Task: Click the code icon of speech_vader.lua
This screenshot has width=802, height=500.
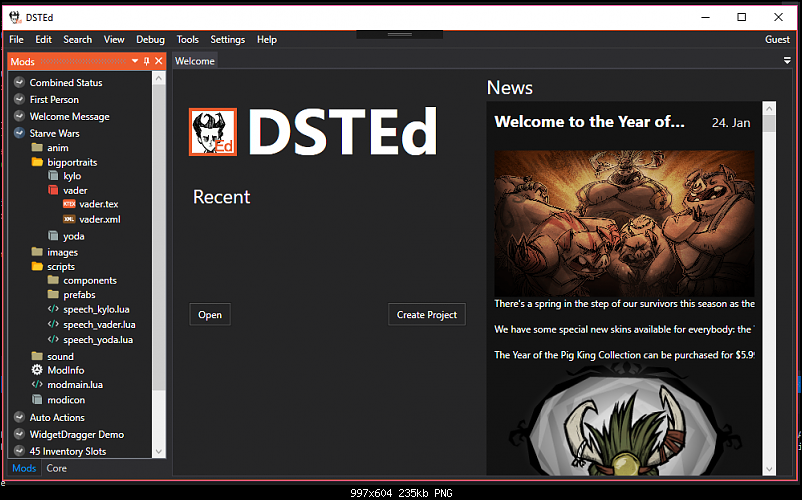Action: point(53,324)
